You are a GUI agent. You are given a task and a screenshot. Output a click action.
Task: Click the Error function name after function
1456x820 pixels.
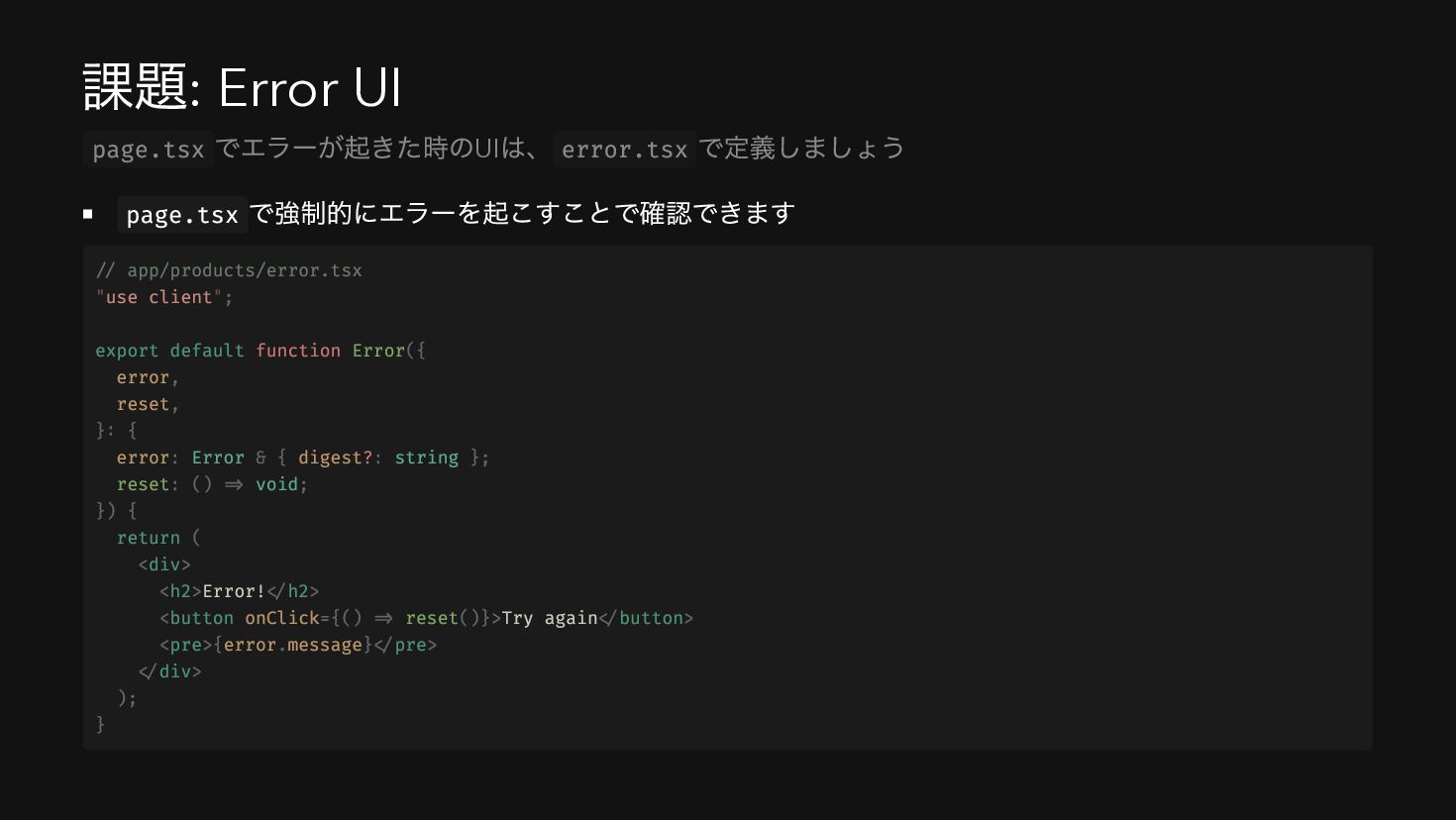378,351
